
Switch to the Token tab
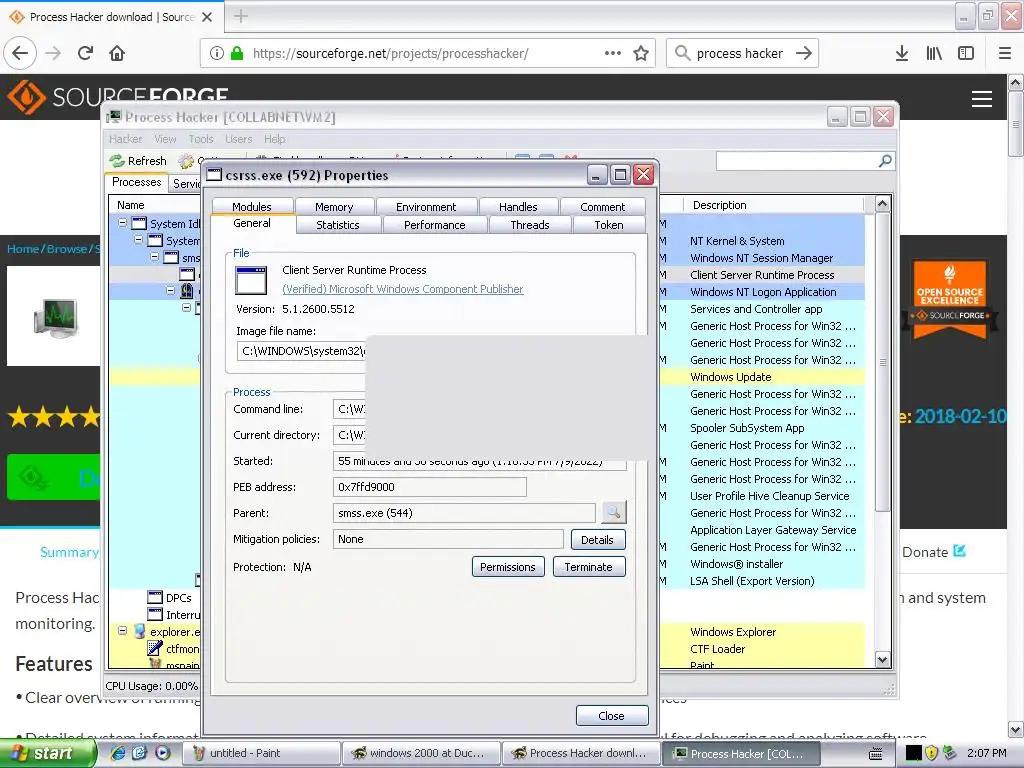pos(609,225)
